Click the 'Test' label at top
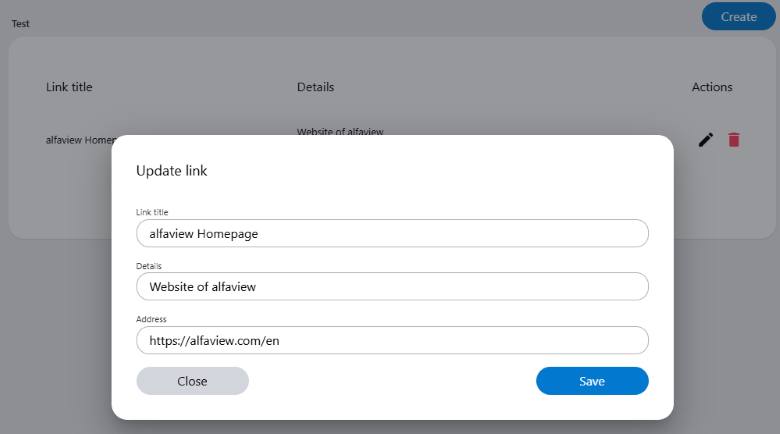 (x=20, y=24)
